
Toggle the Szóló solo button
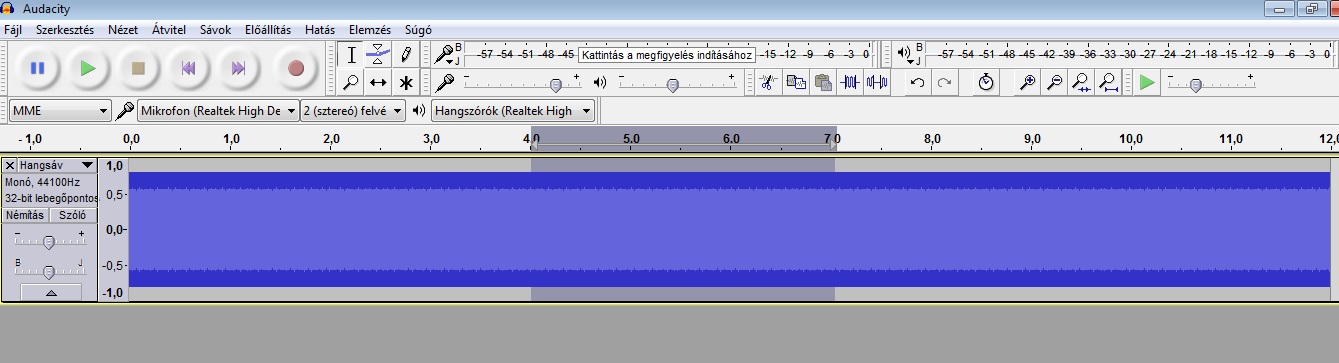pyautogui.click(x=72, y=215)
